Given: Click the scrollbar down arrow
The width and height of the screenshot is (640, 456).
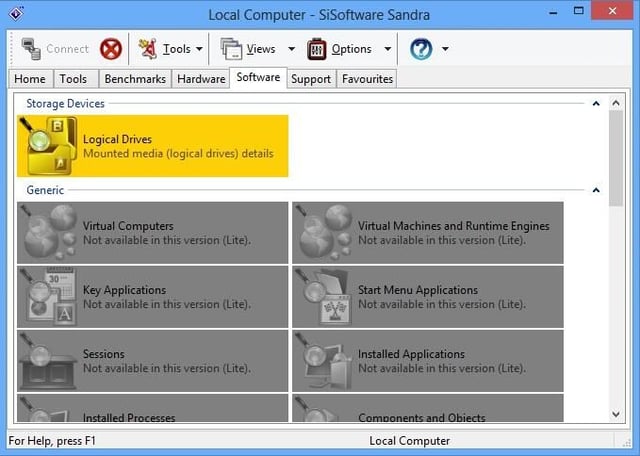Looking at the screenshot, I should tap(616, 414).
